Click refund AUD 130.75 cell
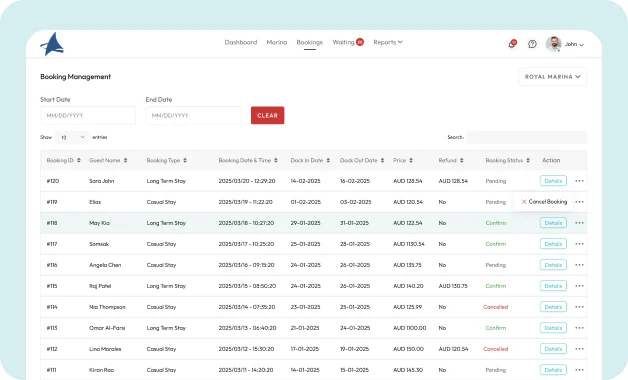This screenshot has height=380, width=628. coord(453,286)
